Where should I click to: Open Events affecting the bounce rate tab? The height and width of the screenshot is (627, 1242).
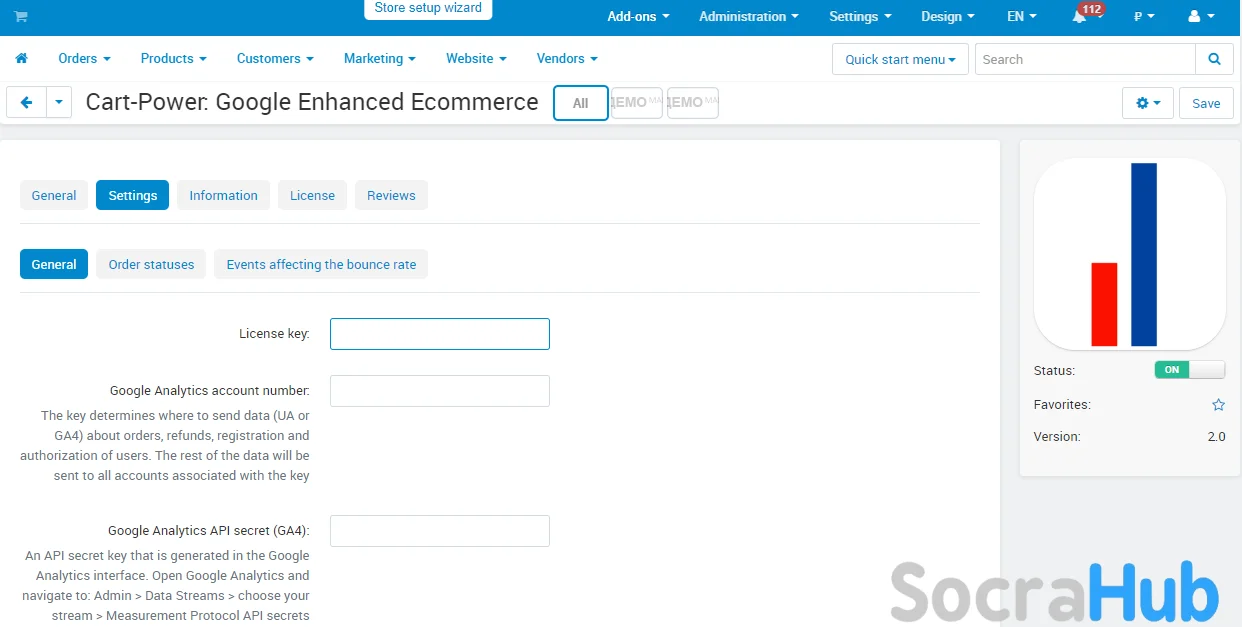click(x=321, y=264)
